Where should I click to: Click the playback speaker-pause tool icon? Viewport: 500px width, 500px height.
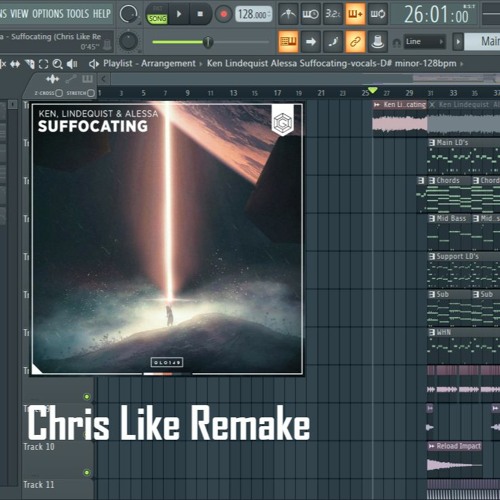[72, 64]
